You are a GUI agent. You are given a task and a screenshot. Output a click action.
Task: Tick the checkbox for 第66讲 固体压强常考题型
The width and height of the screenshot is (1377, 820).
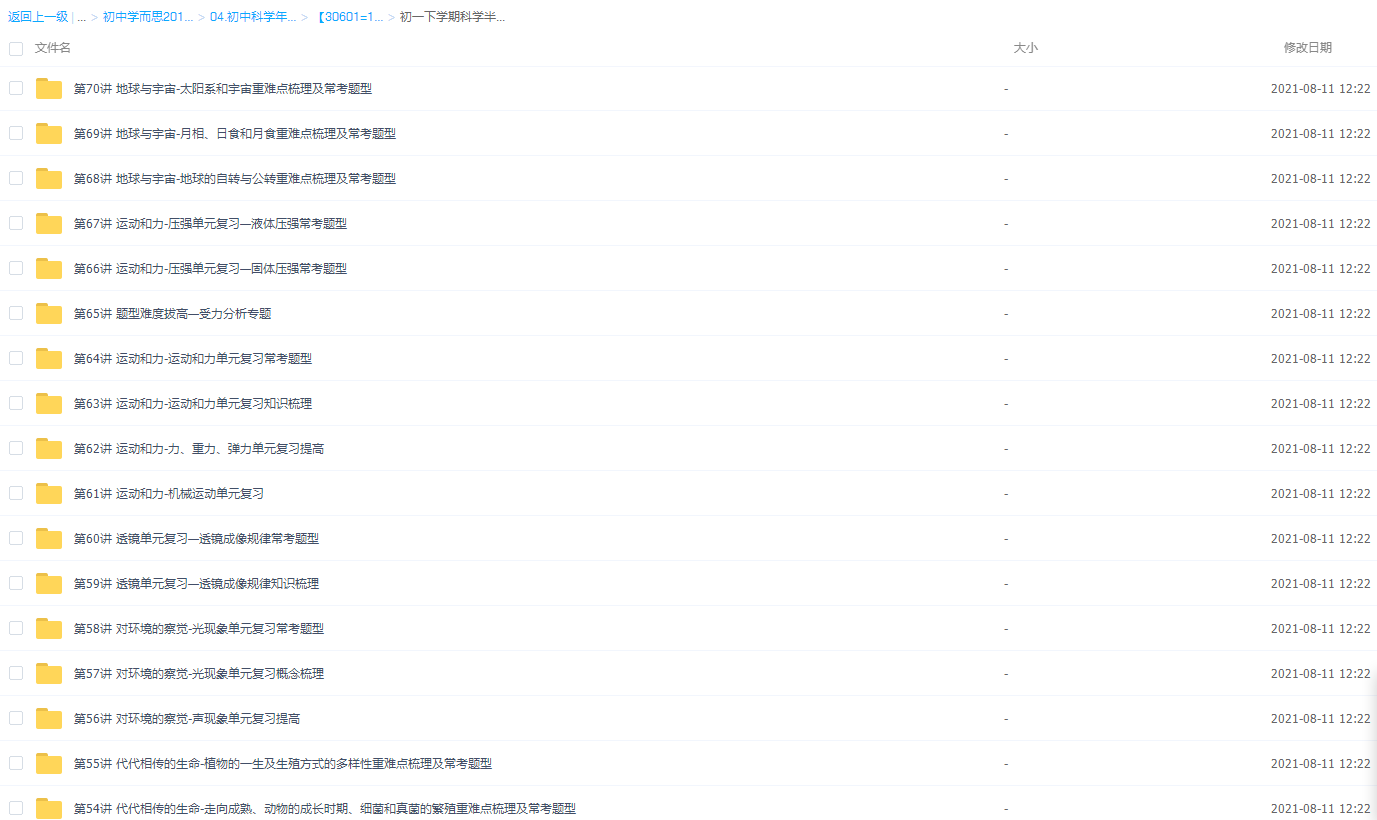coord(16,268)
